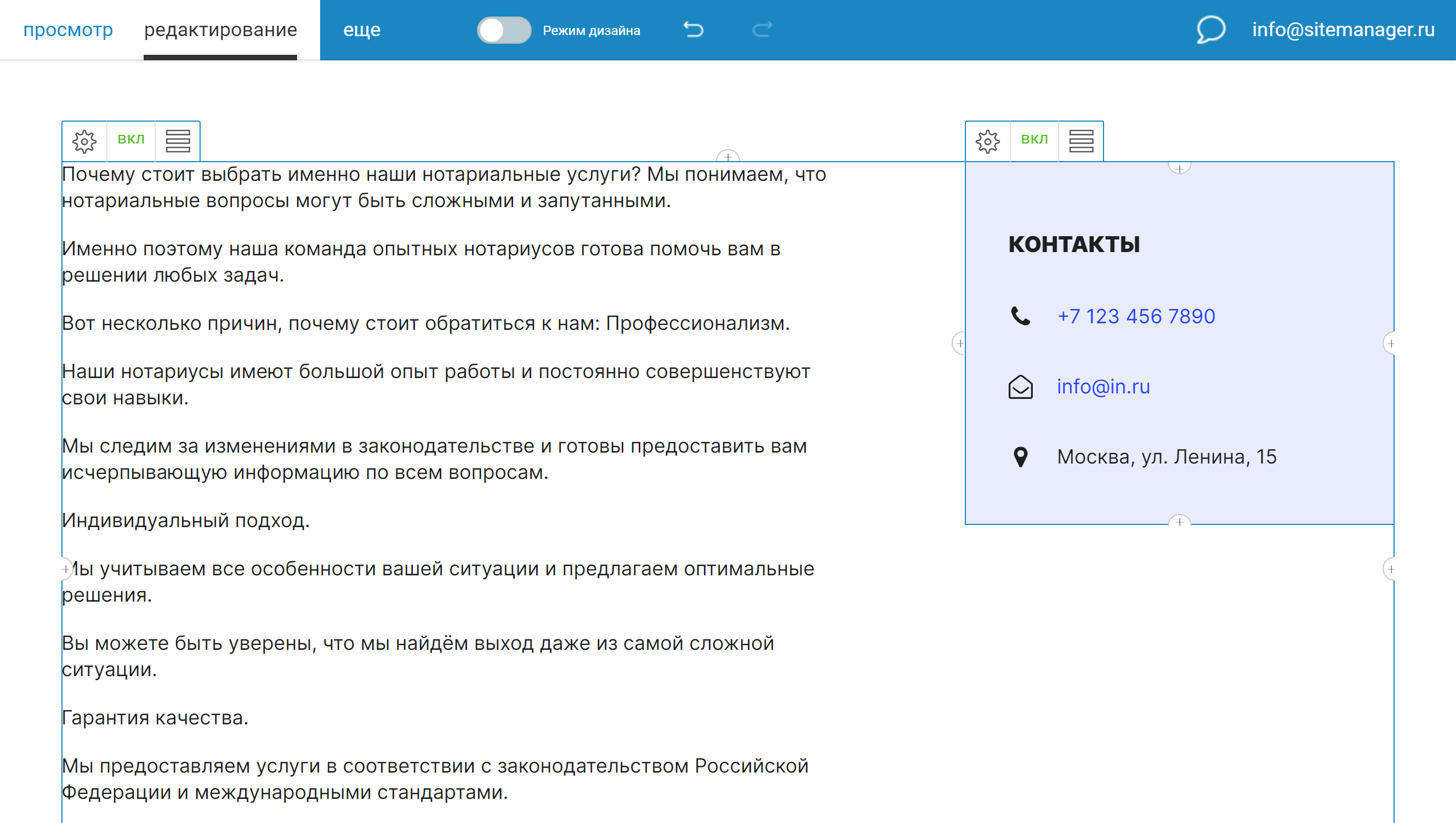This screenshot has width=1456, height=823.
Task: Open settings gear of the Контакты block
Action: [988, 140]
